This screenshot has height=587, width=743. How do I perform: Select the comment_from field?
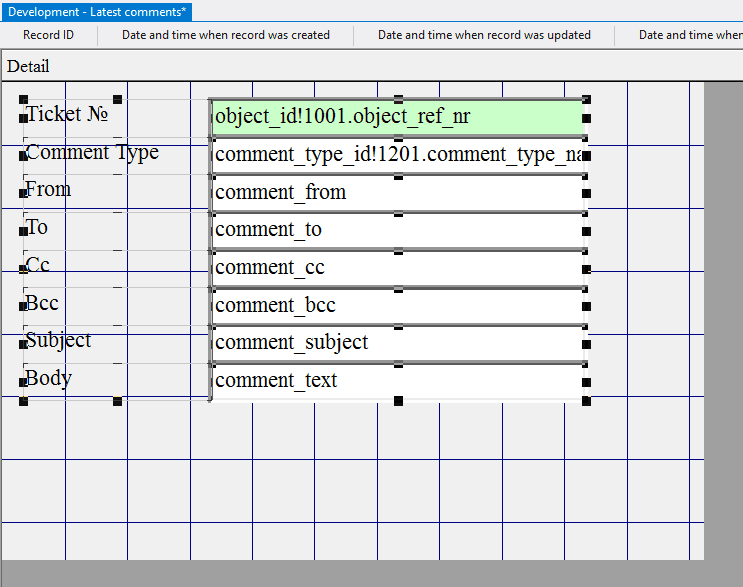click(398, 193)
